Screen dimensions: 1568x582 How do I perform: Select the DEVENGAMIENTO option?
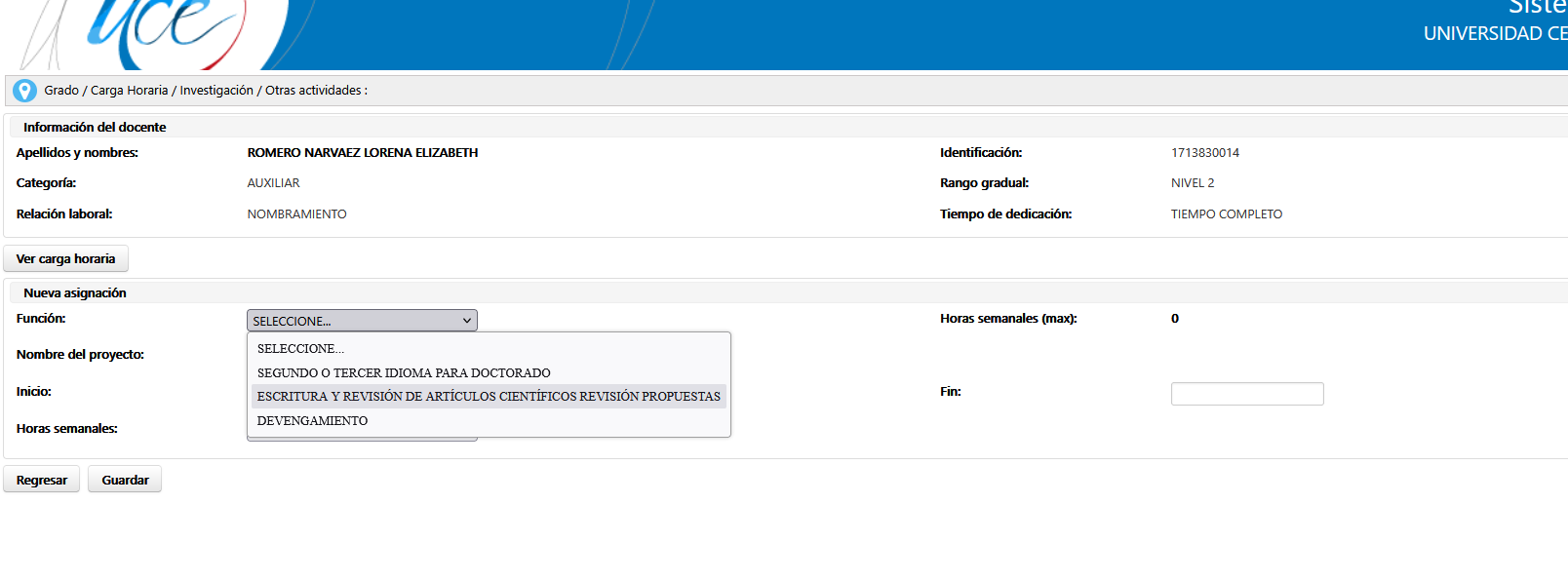pyautogui.click(x=489, y=421)
